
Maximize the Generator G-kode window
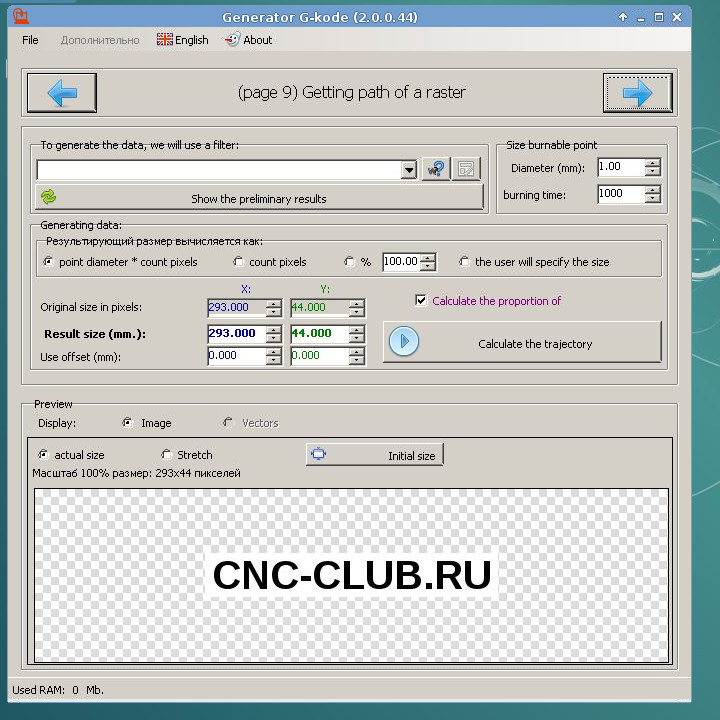[659, 17]
